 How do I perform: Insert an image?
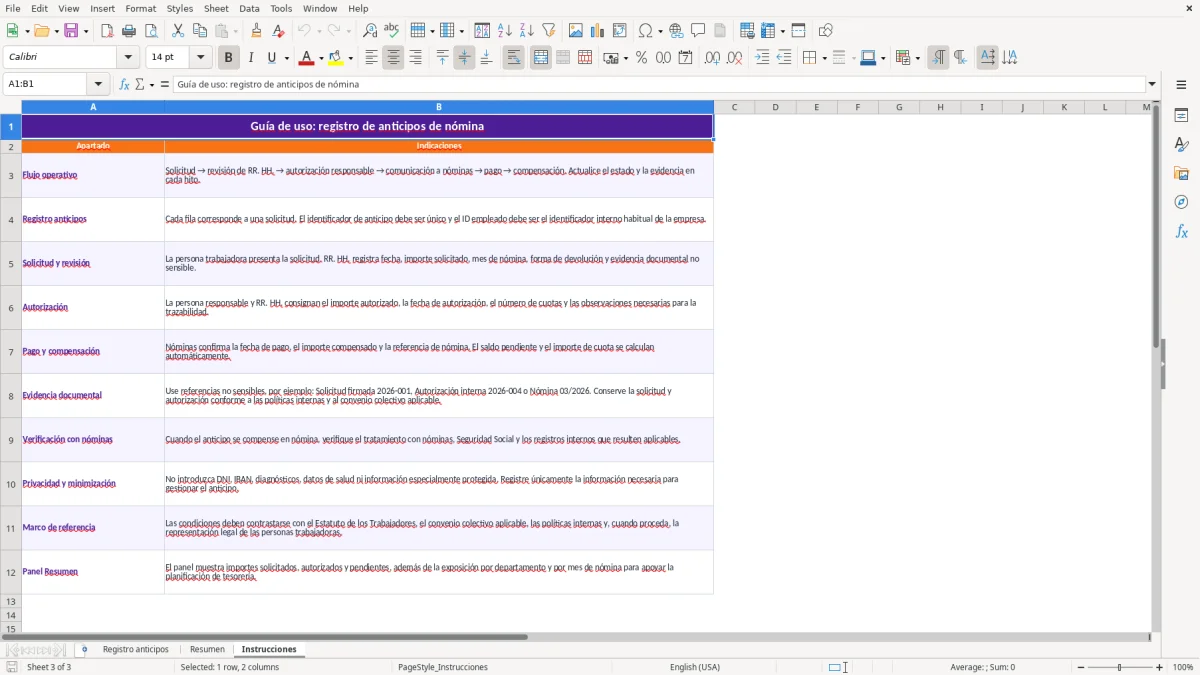click(576, 31)
